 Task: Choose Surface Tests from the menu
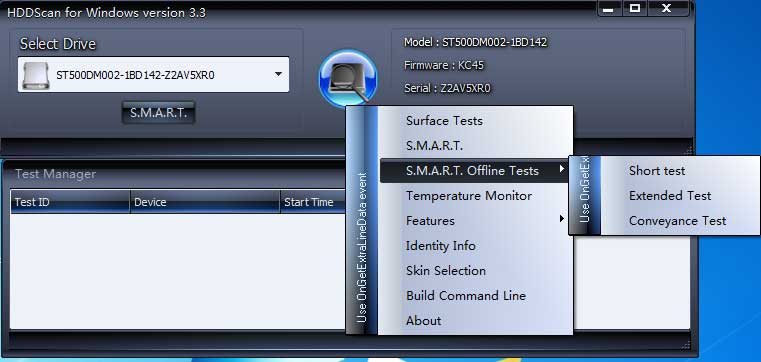[x=475, y=120]
